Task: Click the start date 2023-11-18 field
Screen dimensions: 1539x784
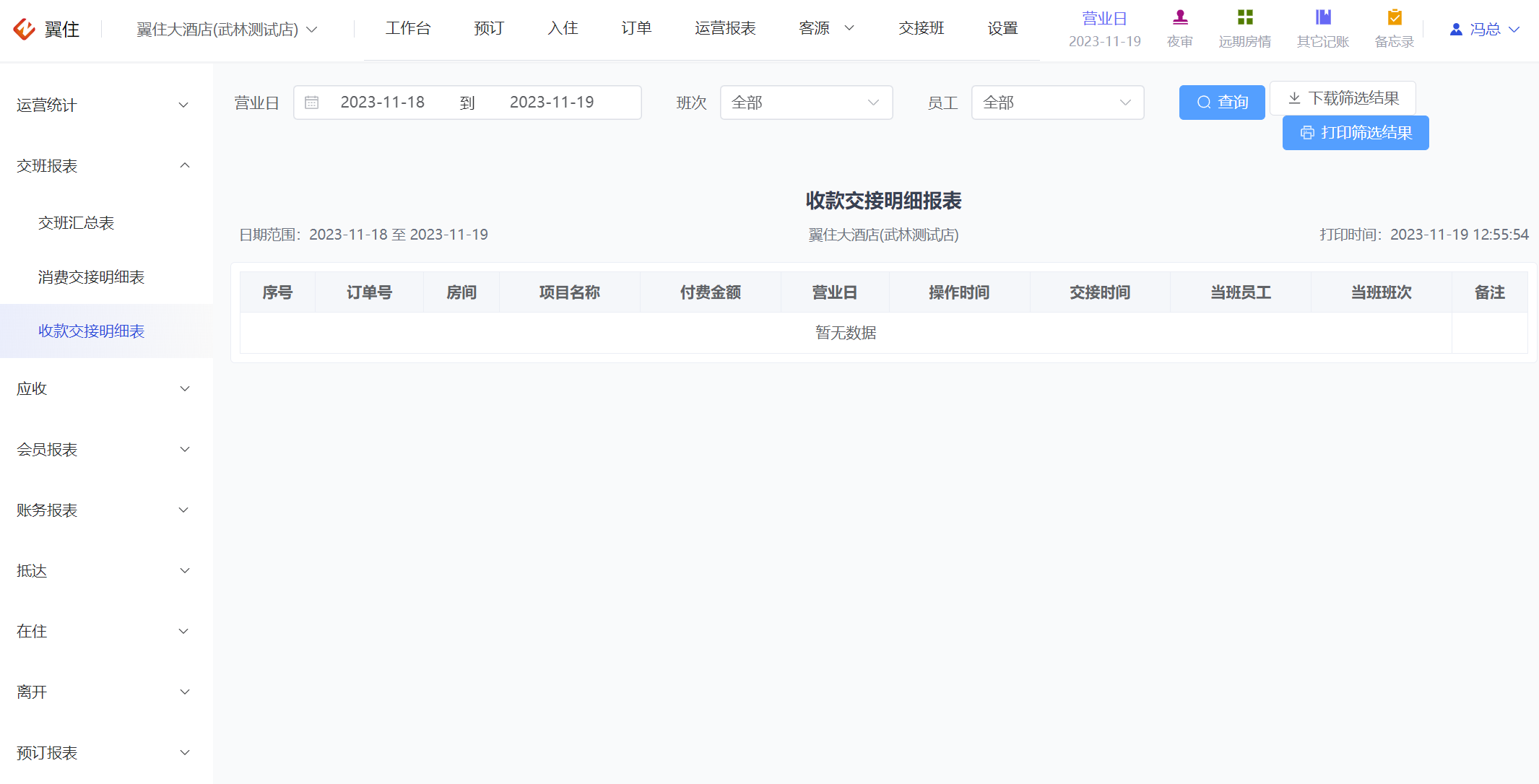Action: (x=383, y=103)
